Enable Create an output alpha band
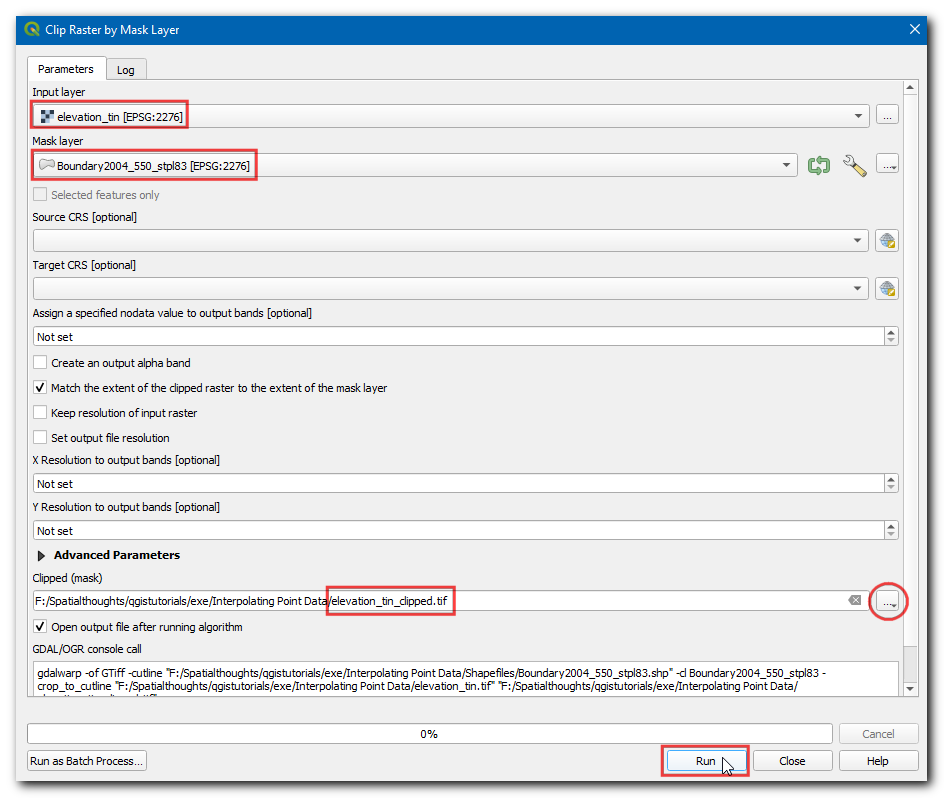This screenshot has height=798, width=944. pyautogui.click(x=41, y=363)
